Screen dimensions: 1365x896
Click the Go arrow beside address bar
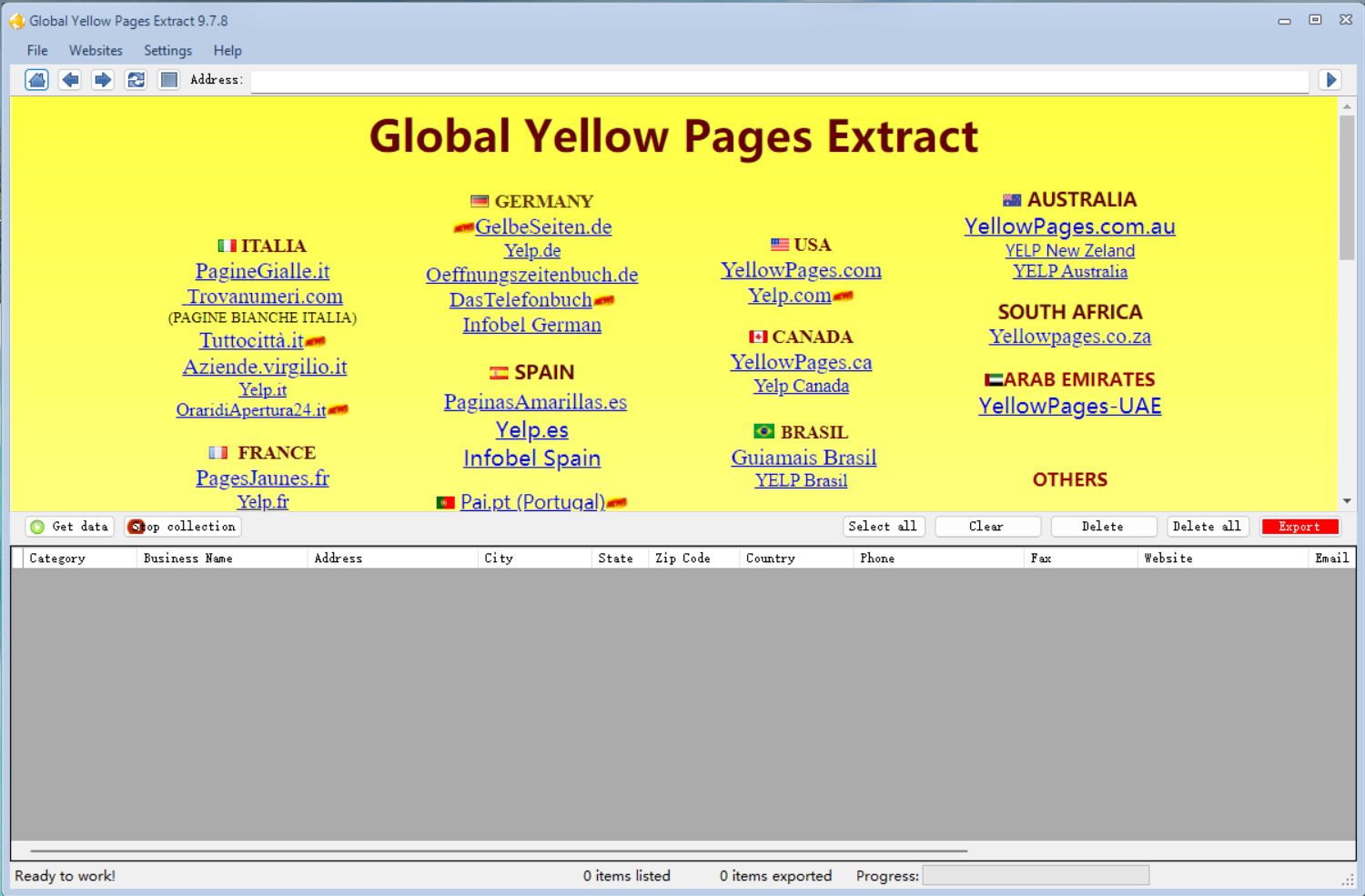point(1330,80)
